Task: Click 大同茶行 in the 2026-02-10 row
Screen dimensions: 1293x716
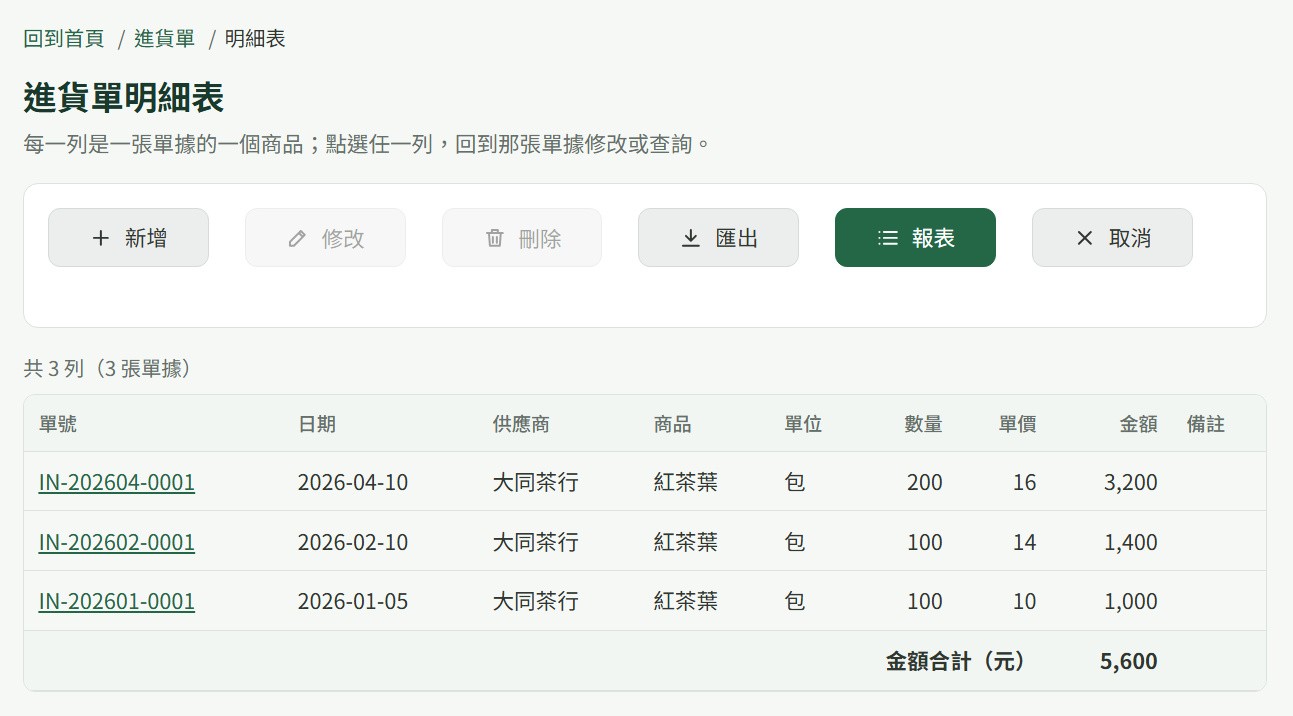Action: click(x=536, y=542)
